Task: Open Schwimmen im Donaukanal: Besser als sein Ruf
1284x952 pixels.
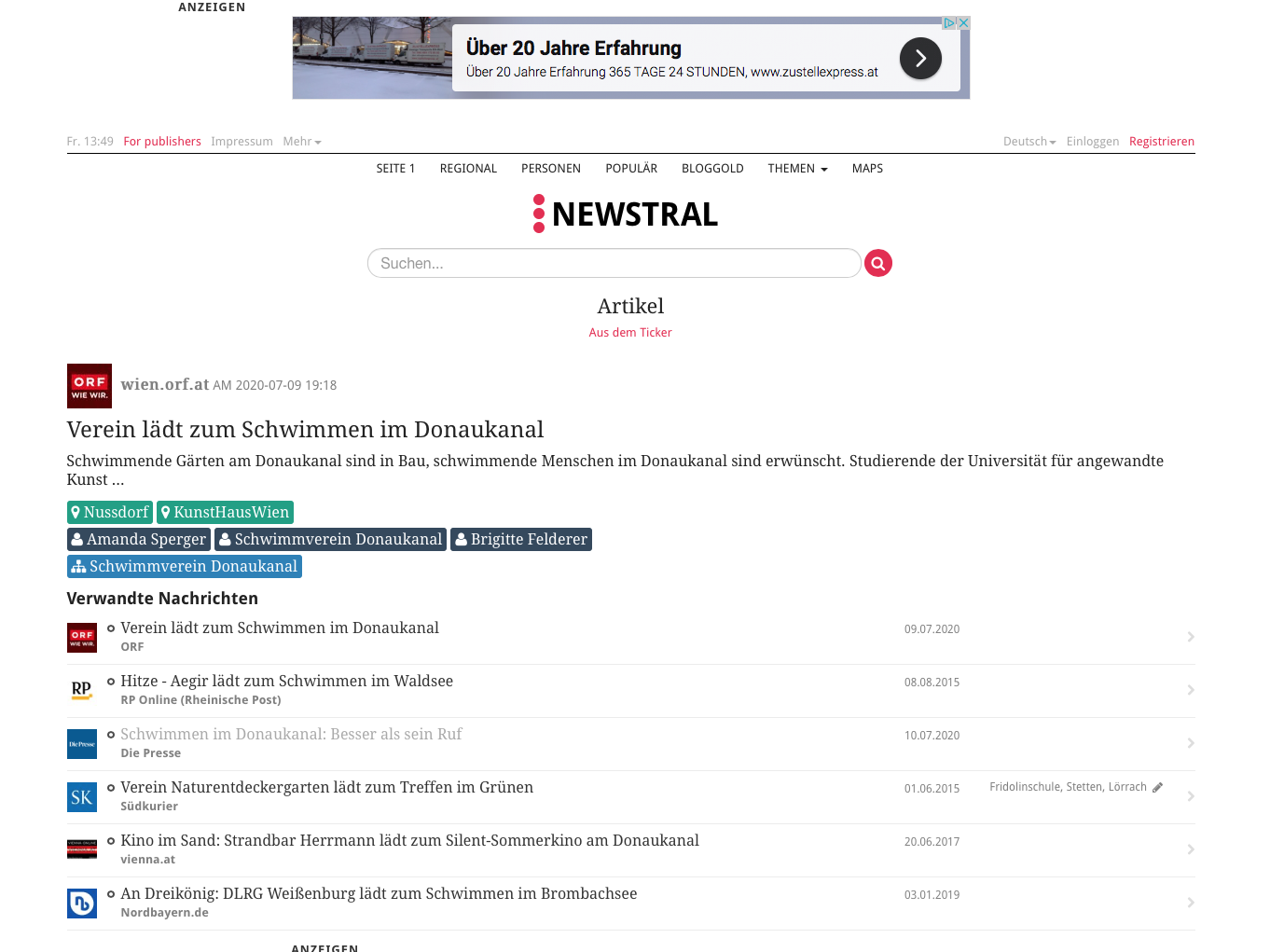Action: pos(291,735)
